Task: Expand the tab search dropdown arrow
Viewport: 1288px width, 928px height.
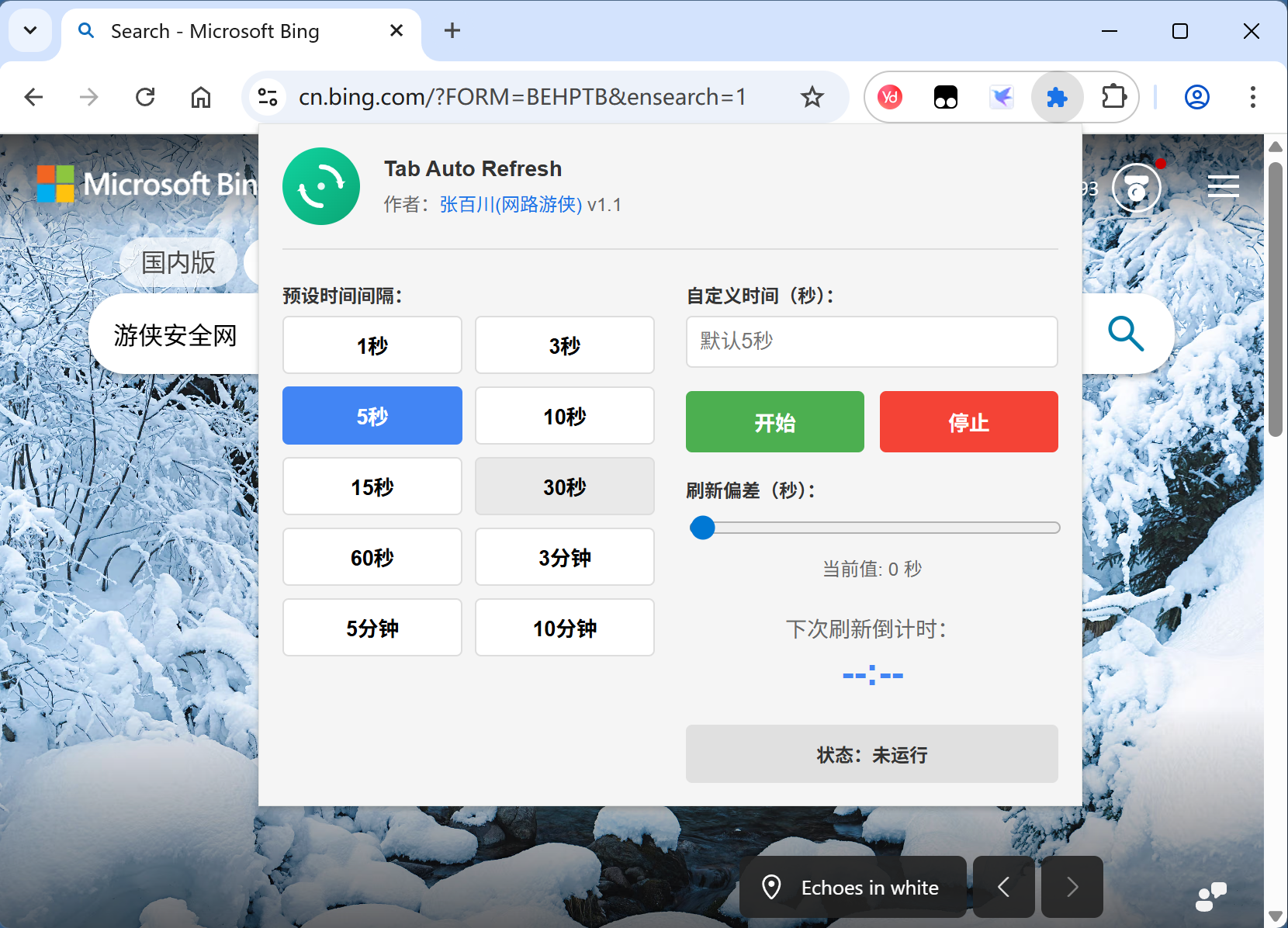Action: click(x=30, y=31)
